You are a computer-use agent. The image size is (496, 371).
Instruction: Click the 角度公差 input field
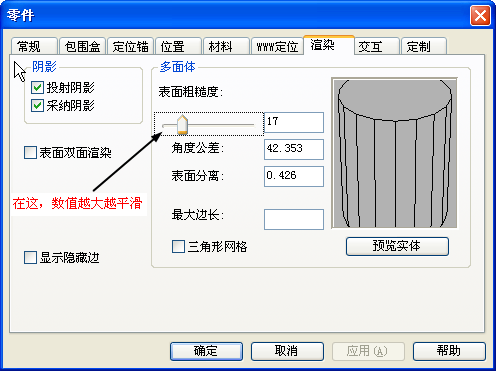click(x=294, y=149)
